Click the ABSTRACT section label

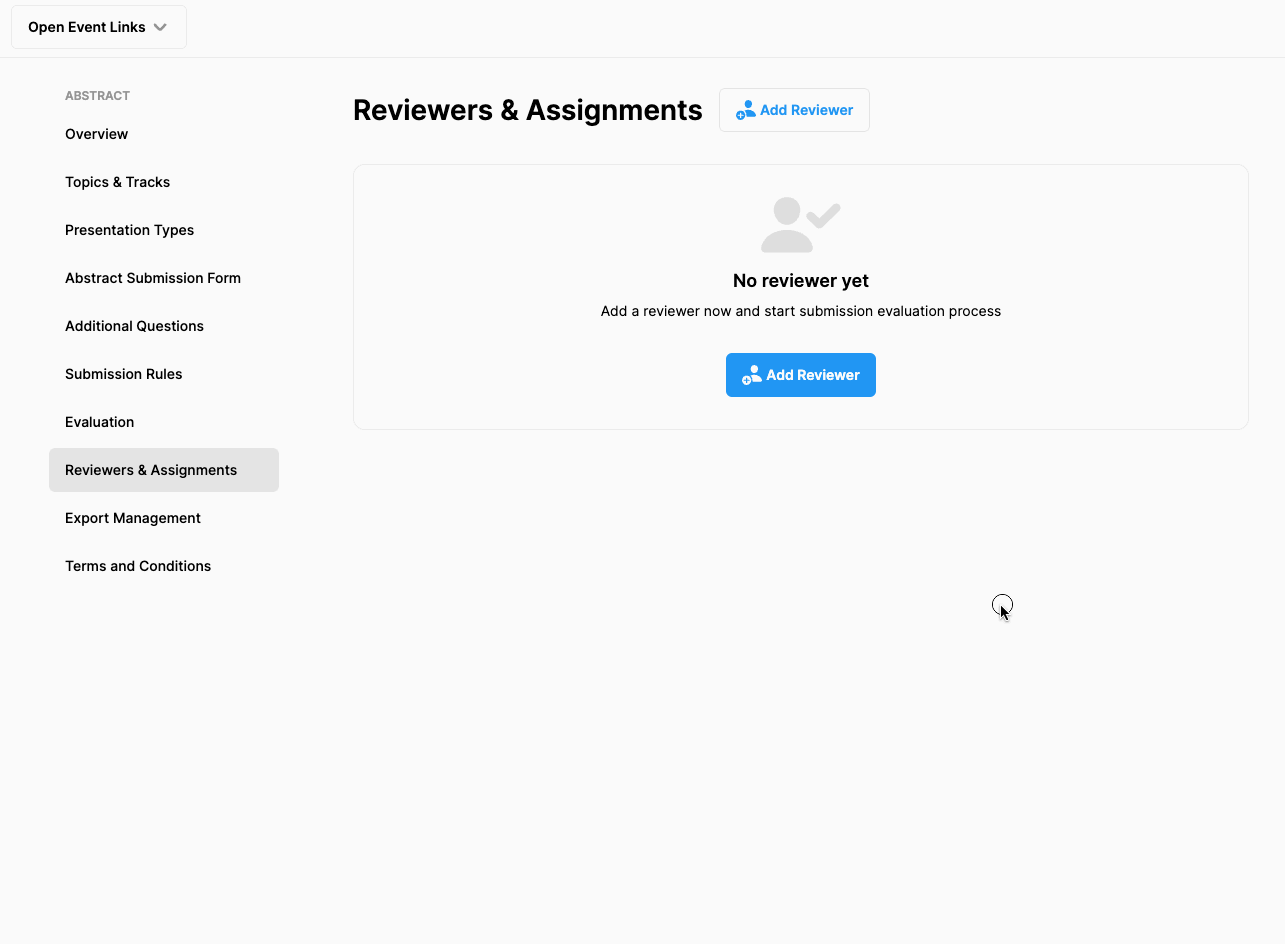[97, 95]
